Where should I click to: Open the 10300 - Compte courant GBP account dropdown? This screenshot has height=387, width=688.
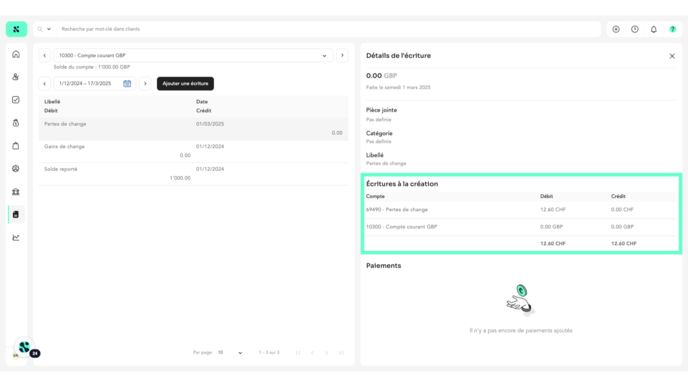[x=194, y=55]
